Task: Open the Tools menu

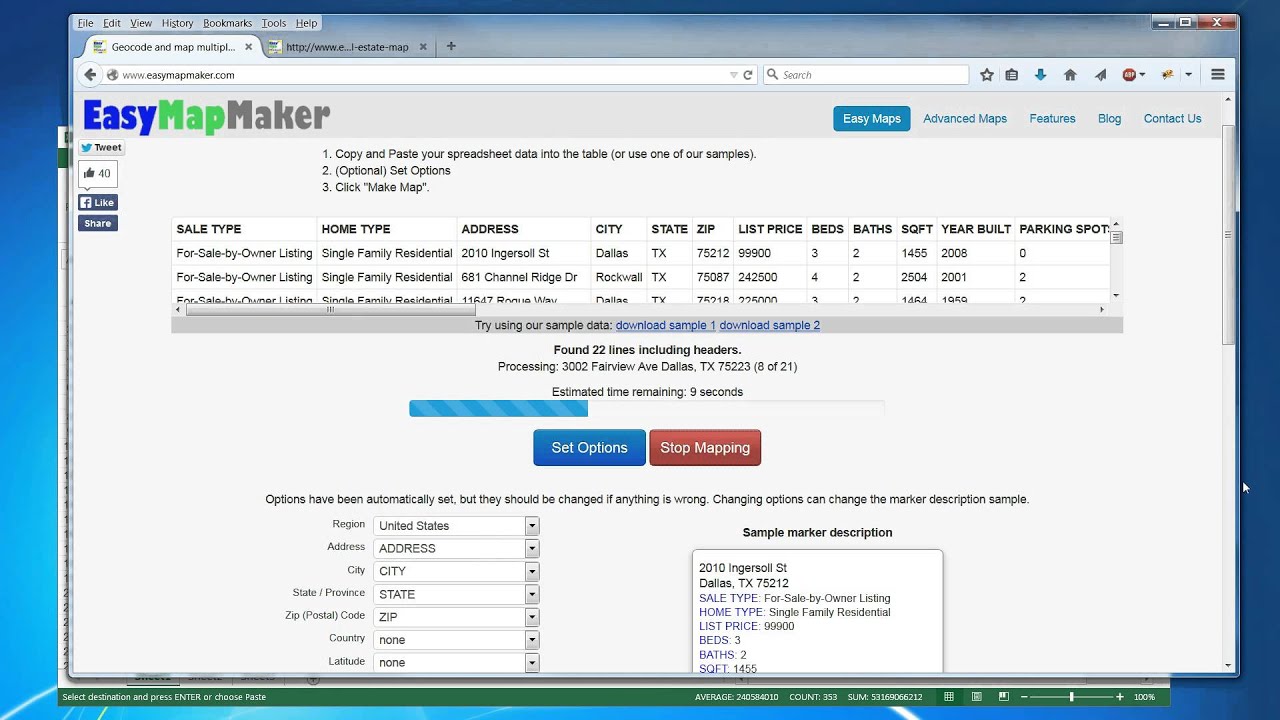Action: tap(274, 23)
